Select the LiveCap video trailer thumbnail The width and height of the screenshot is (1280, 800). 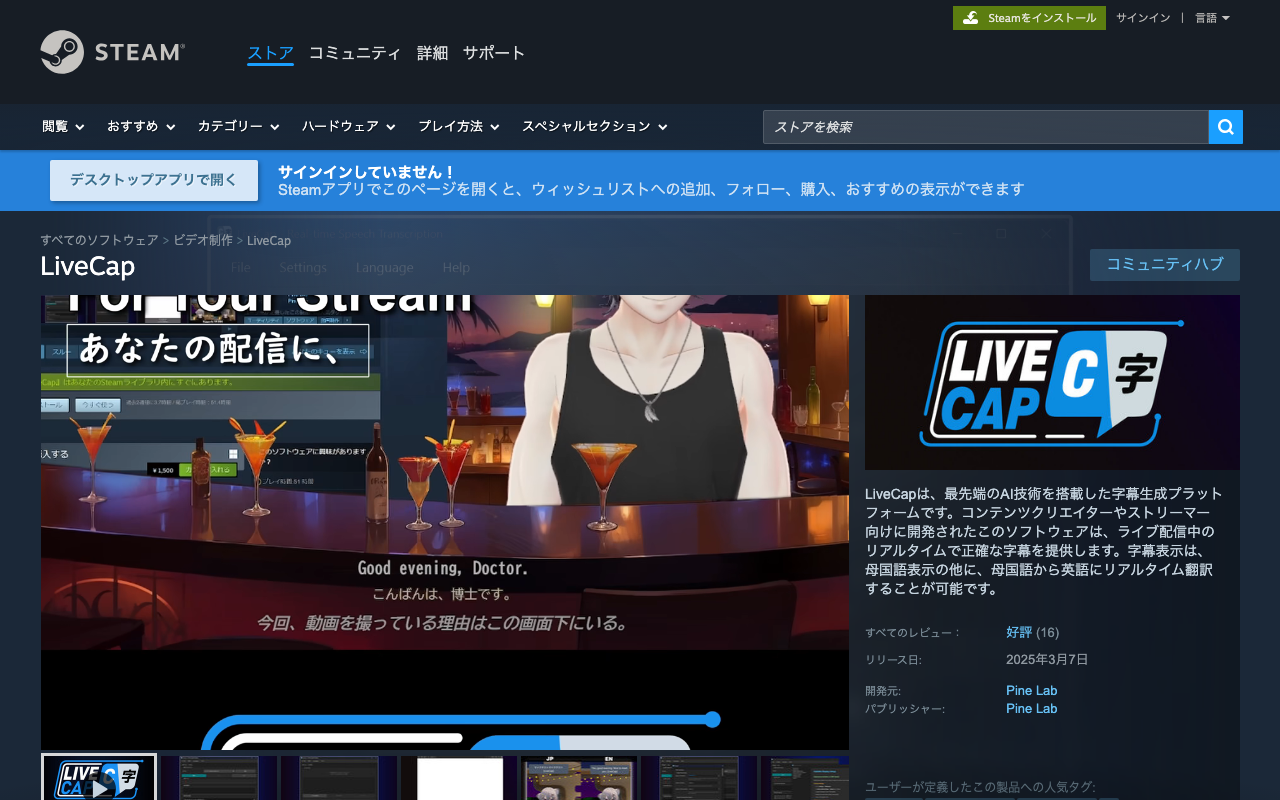point(99,778)
